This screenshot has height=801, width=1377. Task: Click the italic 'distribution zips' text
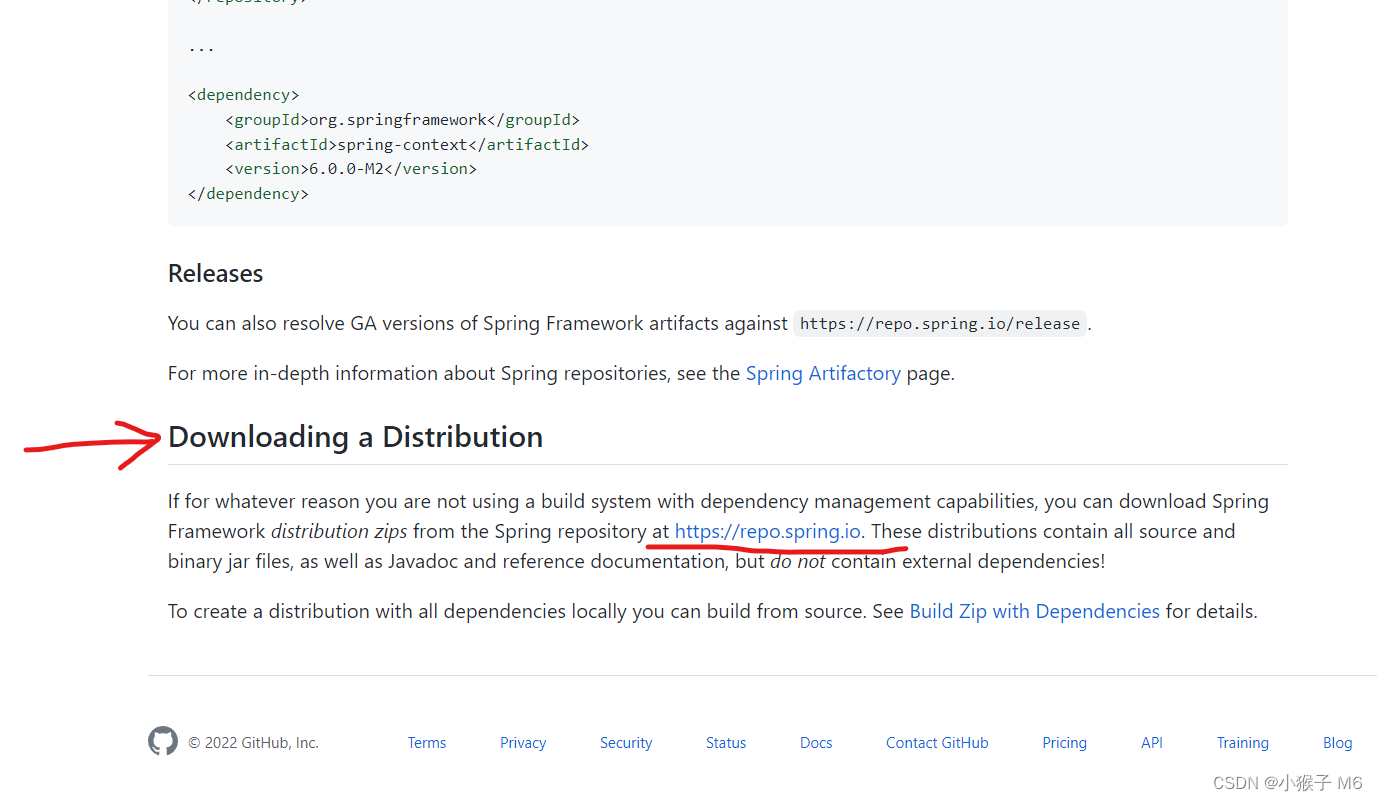pyautogui.click(x=339, y=531)
